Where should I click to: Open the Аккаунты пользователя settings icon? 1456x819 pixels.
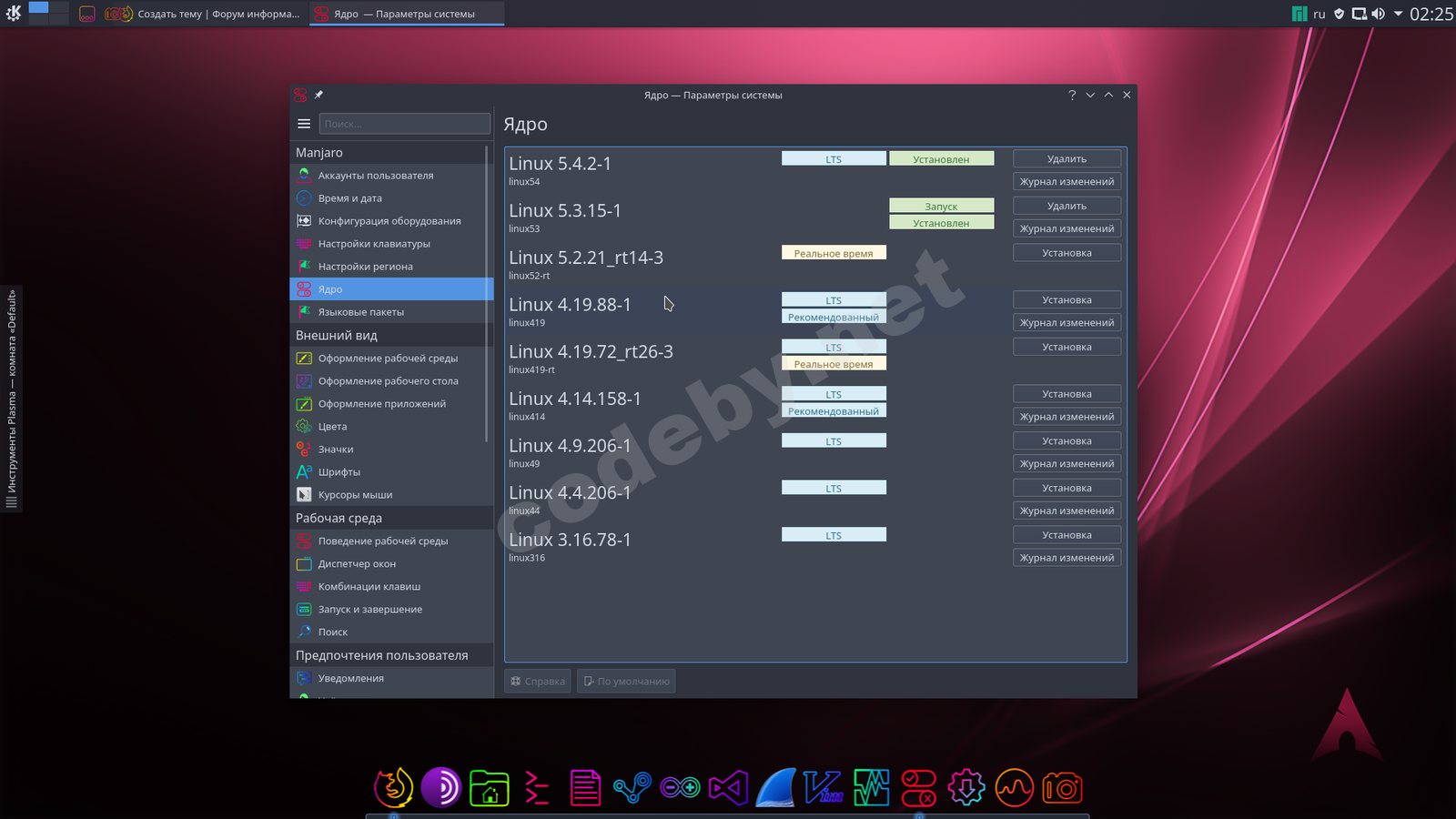click(x=304, y=175)
